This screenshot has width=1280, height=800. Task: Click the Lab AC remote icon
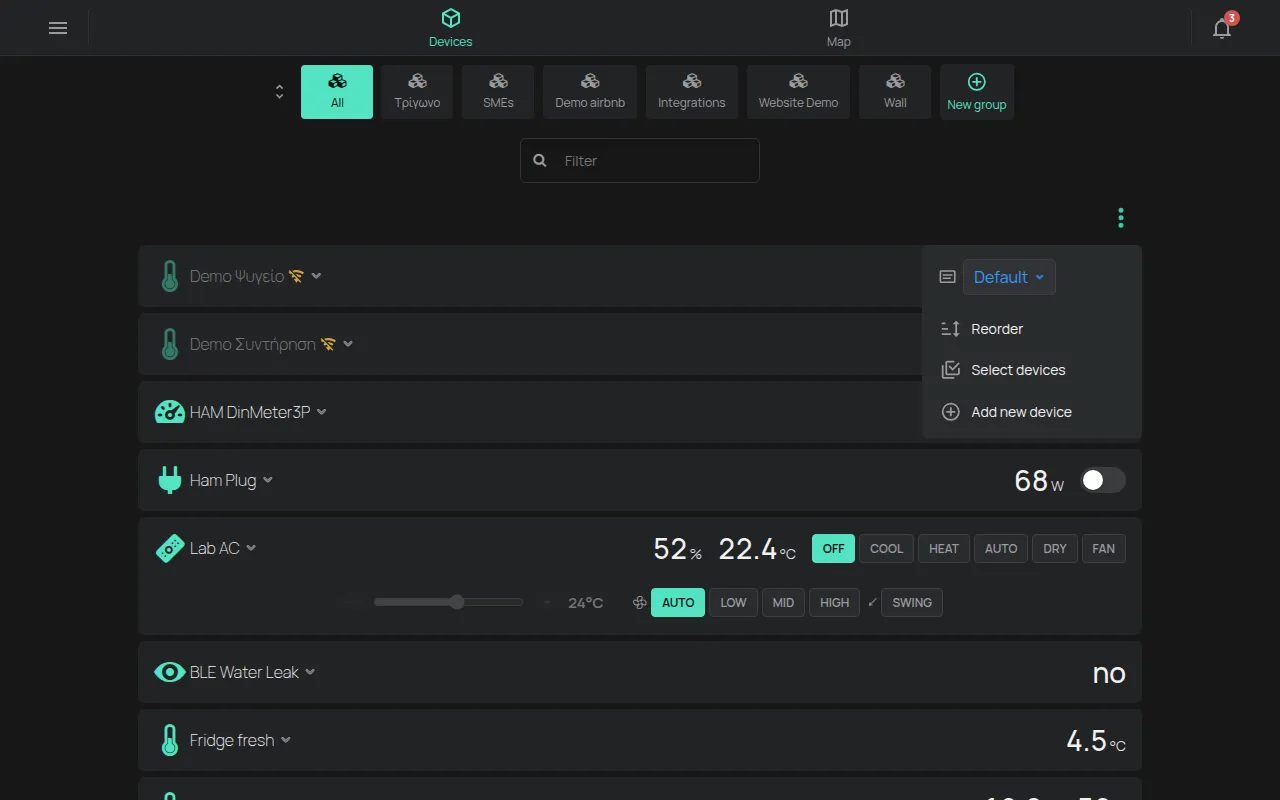click(x=170, y=548)
